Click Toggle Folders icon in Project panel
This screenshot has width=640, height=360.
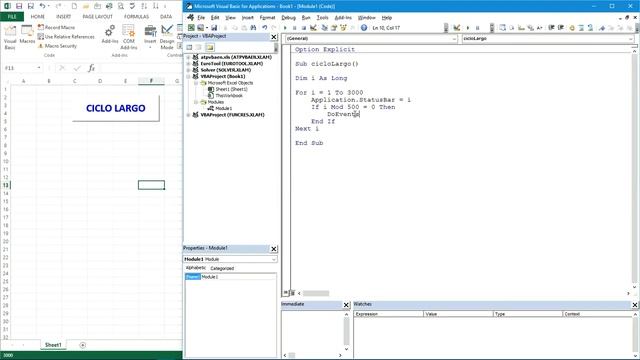pyautogui.click(x=210, y=47)
